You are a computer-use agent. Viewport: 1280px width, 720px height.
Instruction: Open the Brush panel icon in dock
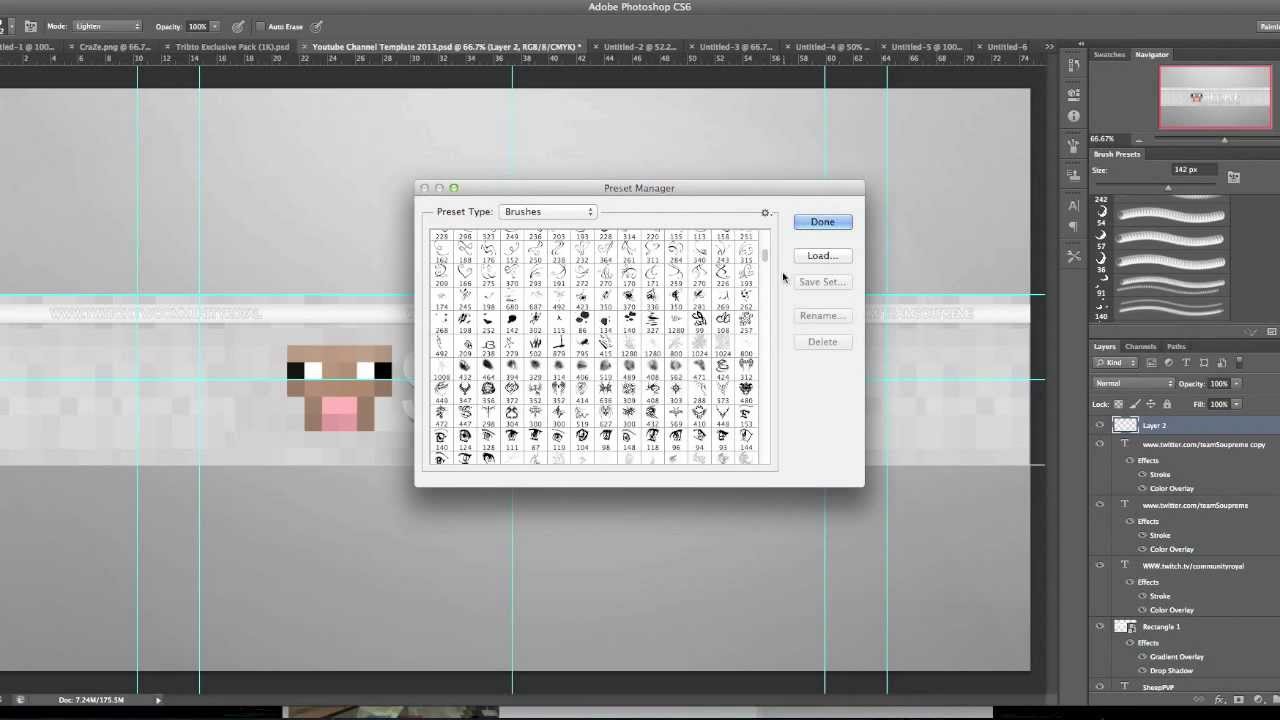pos(1074,147)
